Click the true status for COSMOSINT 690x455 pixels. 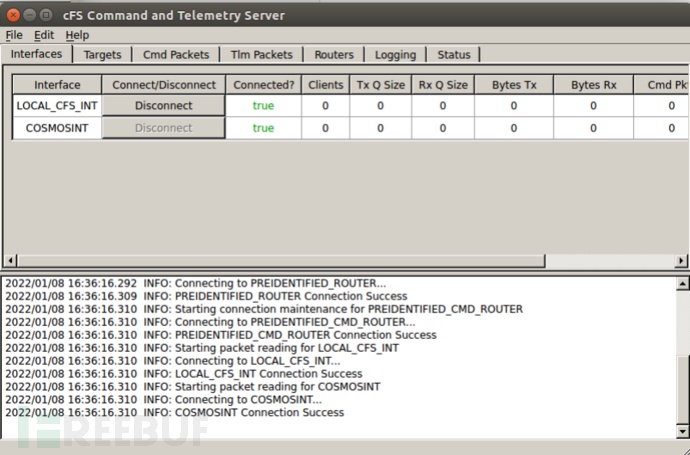(263, 128)
